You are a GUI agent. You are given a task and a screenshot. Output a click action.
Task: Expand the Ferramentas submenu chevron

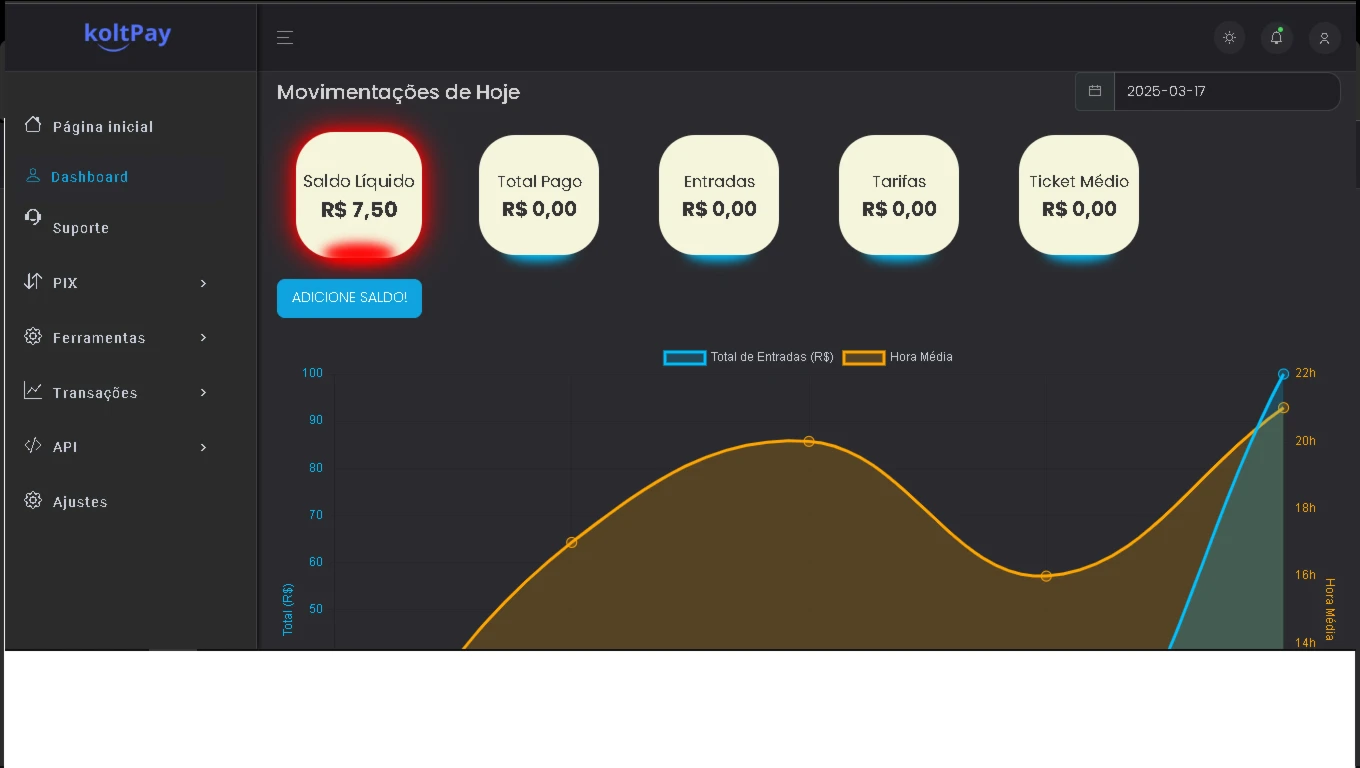(203, 338)
